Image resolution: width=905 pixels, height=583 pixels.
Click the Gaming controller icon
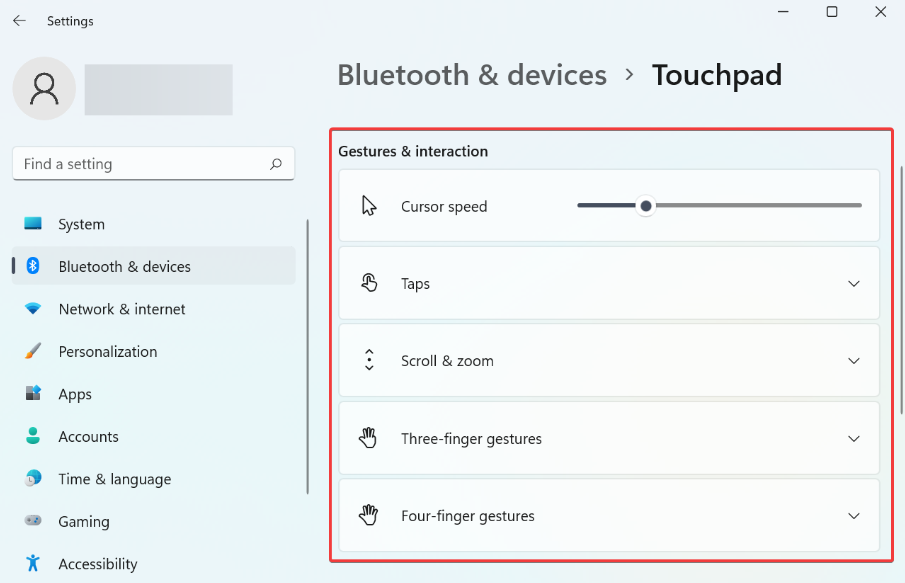click(x=33, y=521)
